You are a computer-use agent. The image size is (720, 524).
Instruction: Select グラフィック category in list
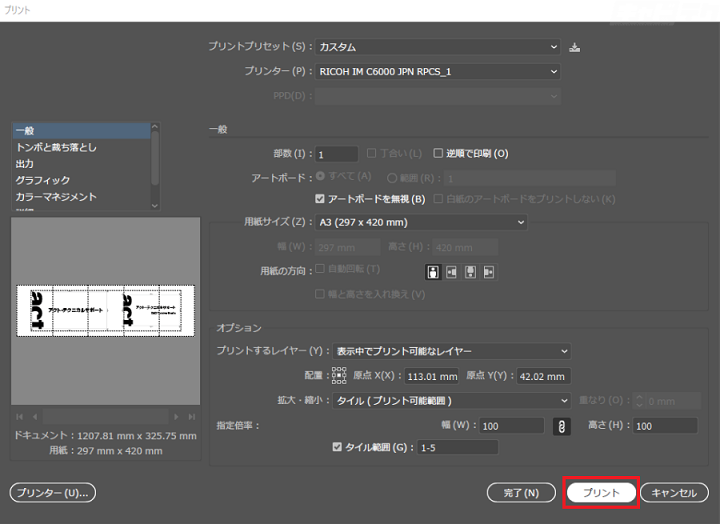click(81, 180)
